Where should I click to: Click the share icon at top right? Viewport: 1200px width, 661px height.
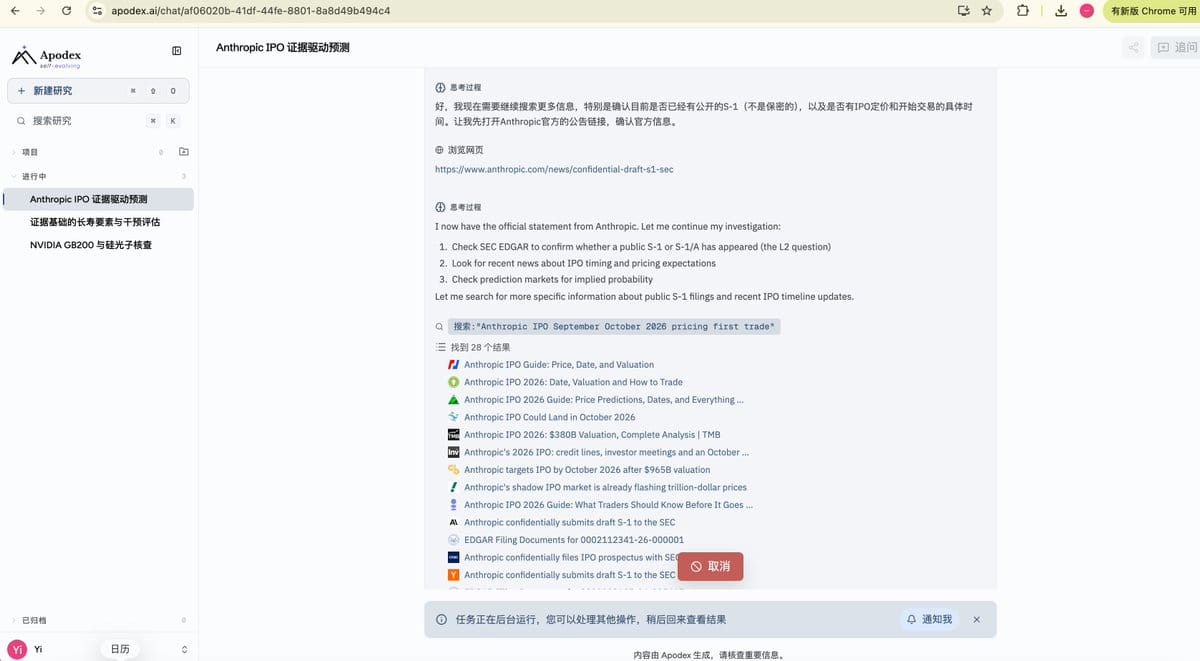[x=1133, y=47]
